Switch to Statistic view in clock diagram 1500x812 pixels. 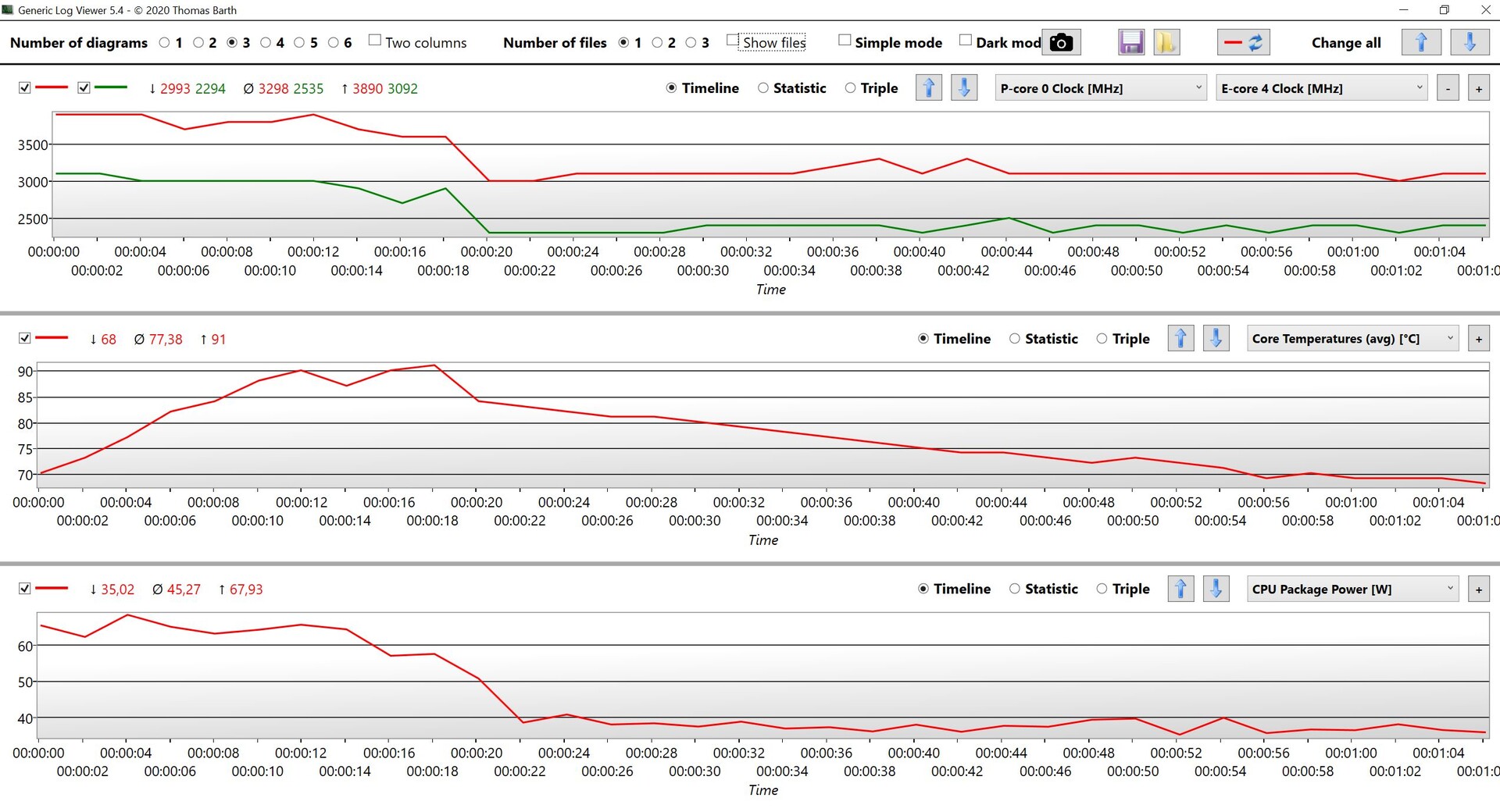coord(763,88)
